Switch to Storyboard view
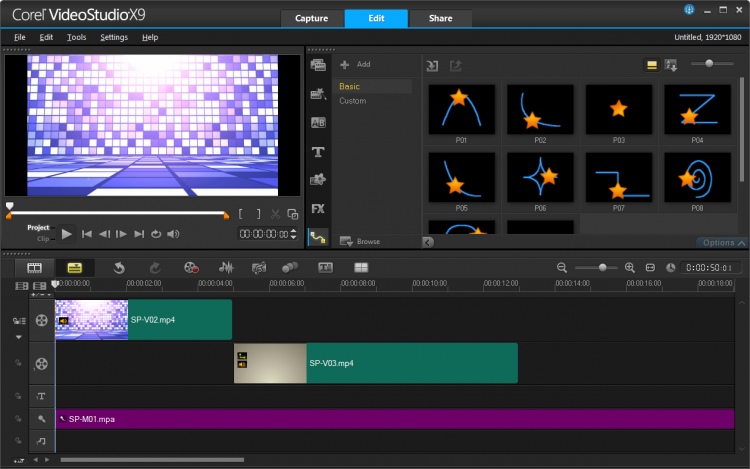Viewport: 750px width, 469px height. (35, 268)
